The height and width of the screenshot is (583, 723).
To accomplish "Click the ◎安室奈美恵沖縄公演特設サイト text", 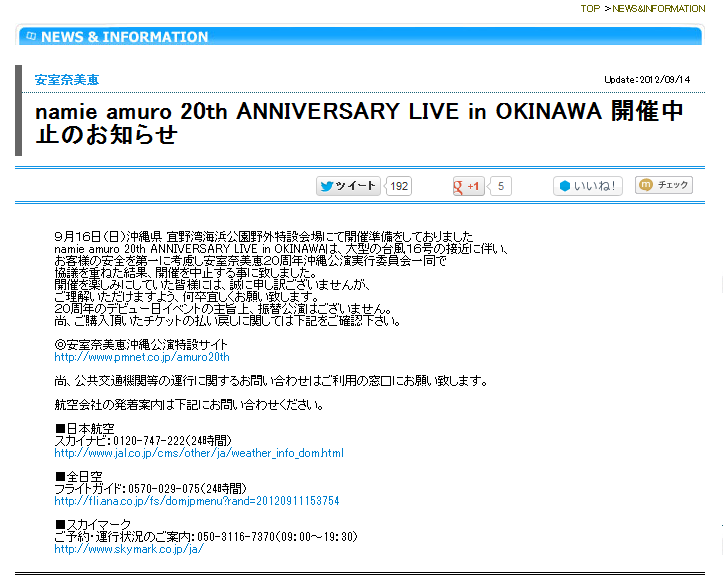I will tap(141, 345).
